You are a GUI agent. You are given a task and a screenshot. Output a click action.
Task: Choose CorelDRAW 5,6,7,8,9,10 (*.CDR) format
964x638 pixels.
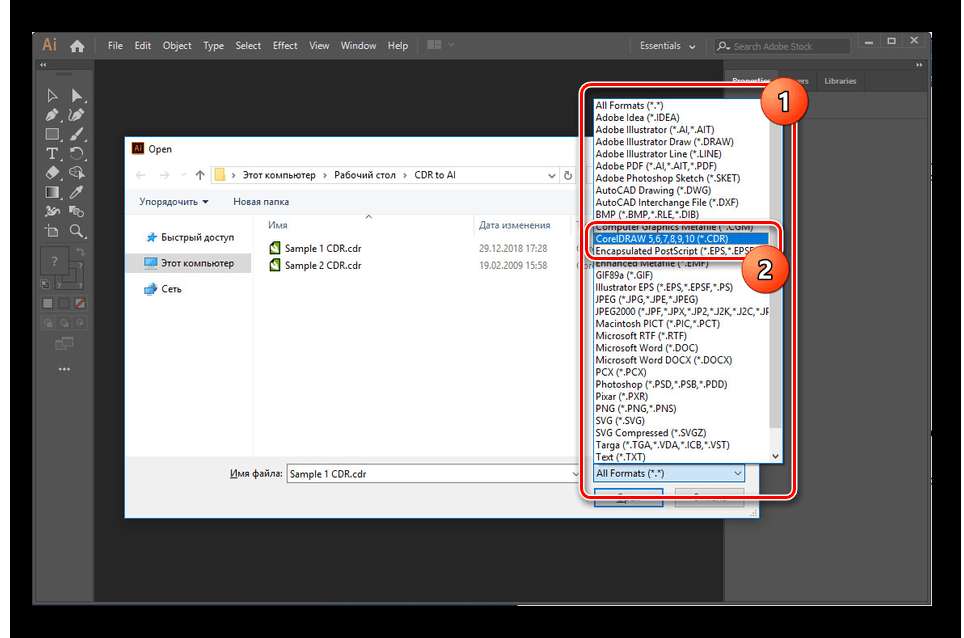click(681, 238)
